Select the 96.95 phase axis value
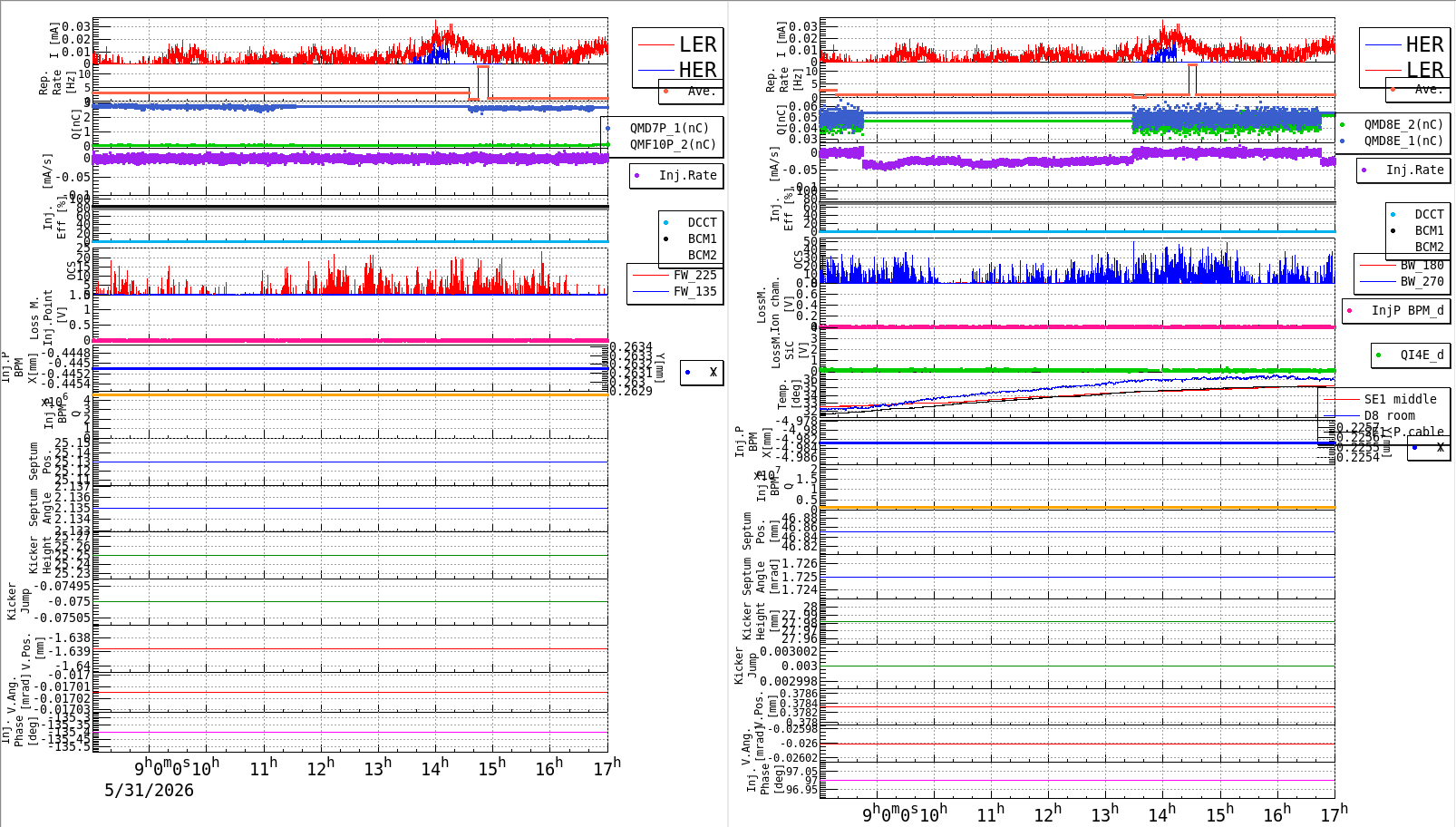Image resolution: width=1456 pixels, height=827 pixels. click(x=801, y=790)
